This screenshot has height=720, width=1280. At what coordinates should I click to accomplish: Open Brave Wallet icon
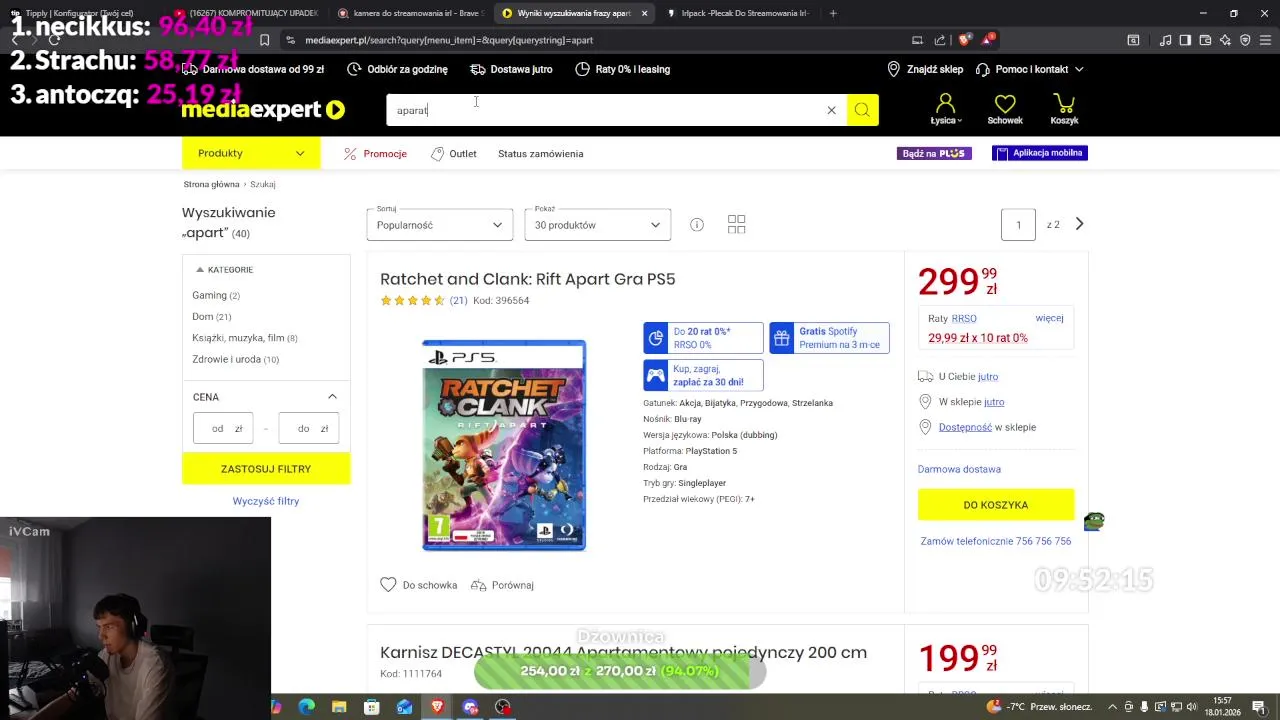[1205, 40]
